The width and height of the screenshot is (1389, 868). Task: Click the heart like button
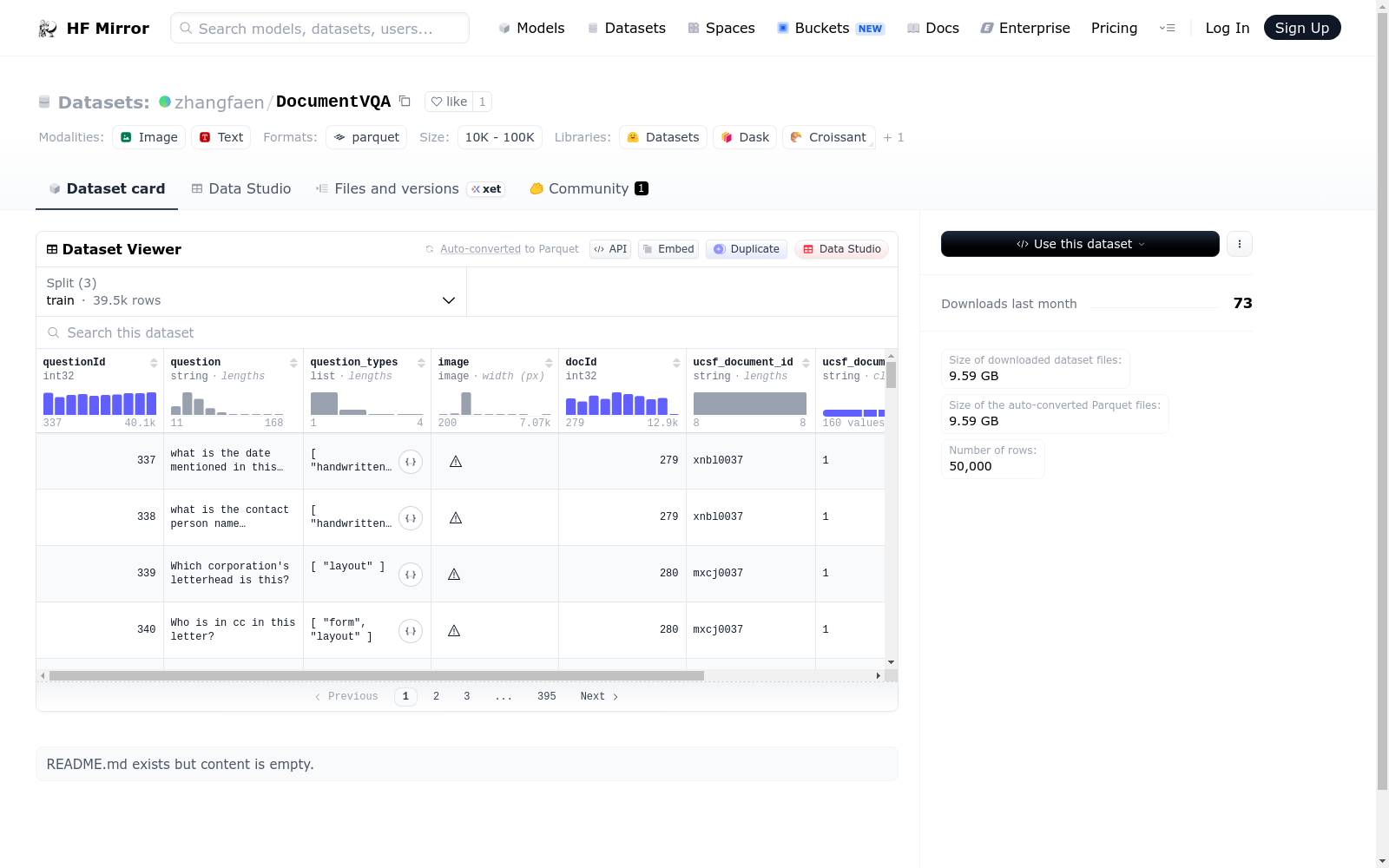click(x=450, y=102)
